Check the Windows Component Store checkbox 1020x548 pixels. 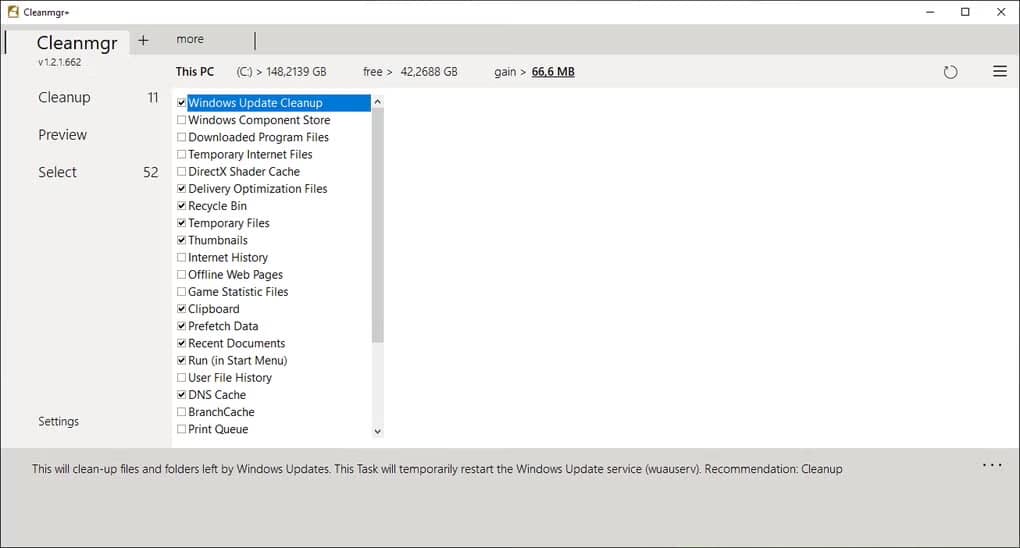[181, 120]
